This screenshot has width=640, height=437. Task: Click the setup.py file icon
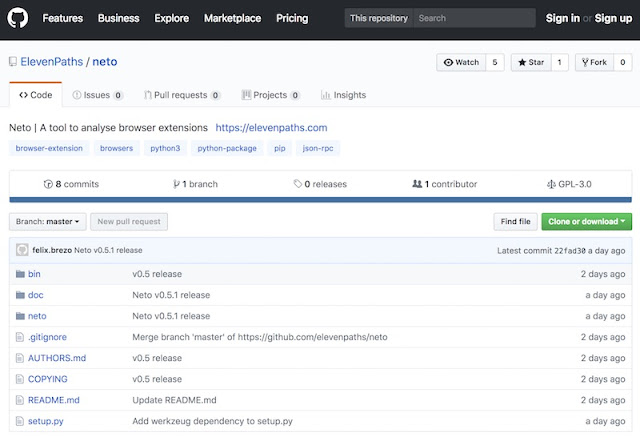(20, 421)
